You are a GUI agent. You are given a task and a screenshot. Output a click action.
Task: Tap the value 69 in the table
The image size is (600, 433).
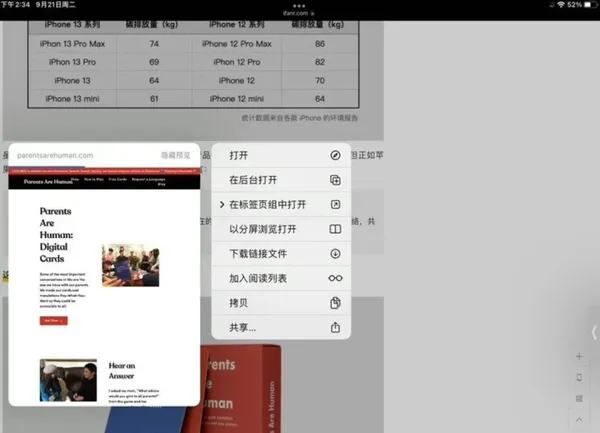[x=154, y=62]
